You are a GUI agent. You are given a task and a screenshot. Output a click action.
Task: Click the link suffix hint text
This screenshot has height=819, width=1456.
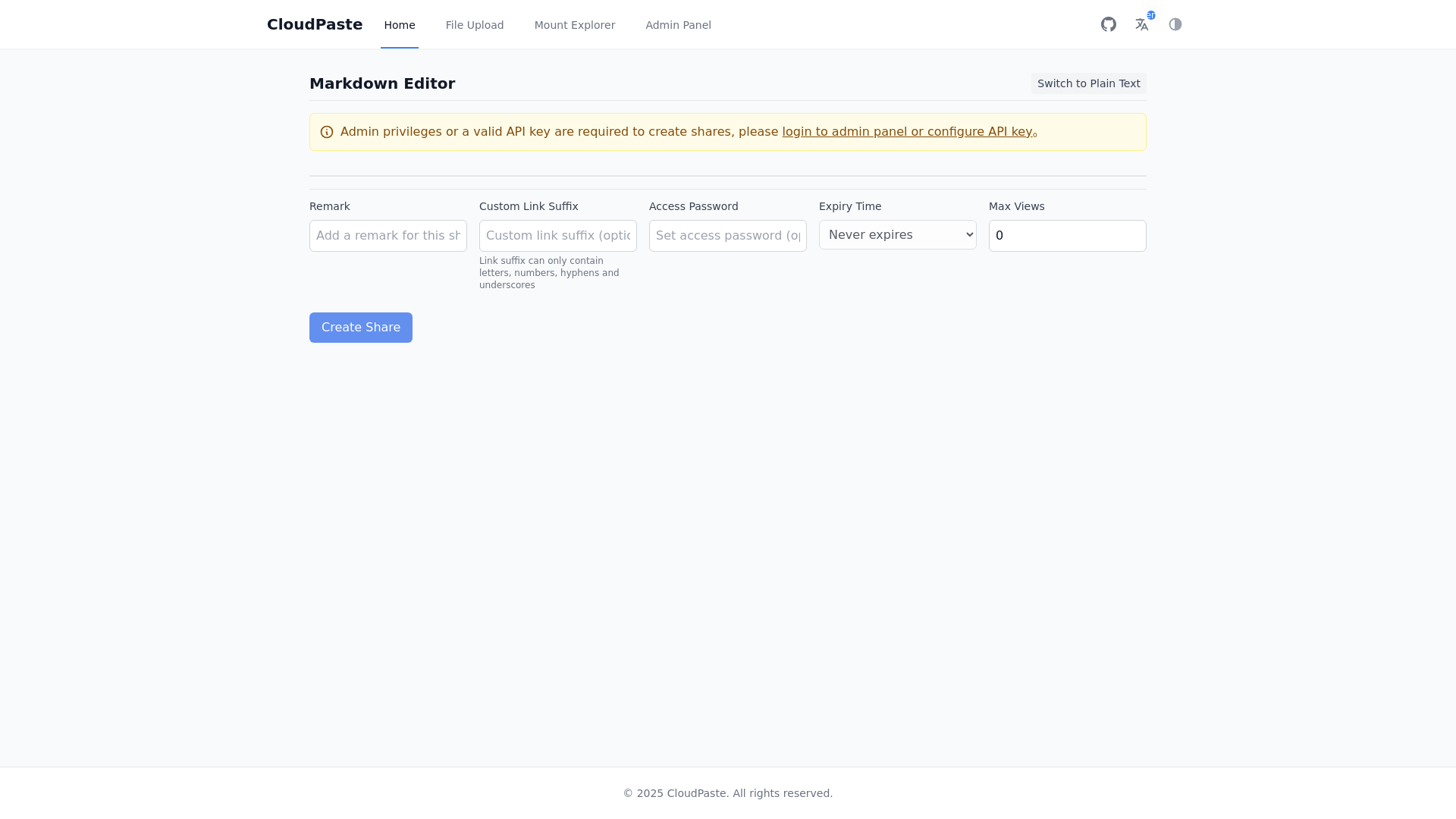[550, 273]
